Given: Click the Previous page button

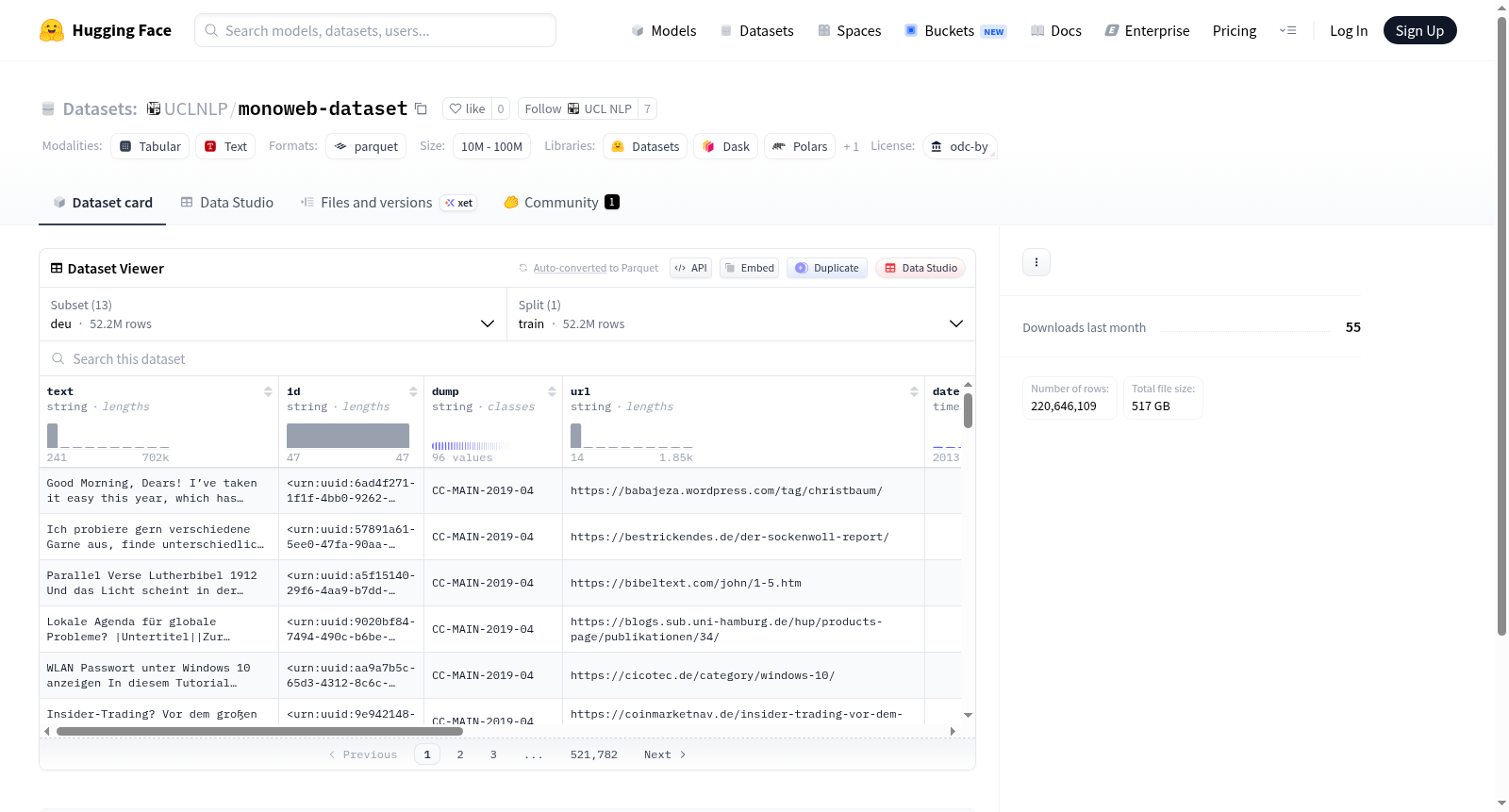Looking at the screenshot, I should point(363,755).
